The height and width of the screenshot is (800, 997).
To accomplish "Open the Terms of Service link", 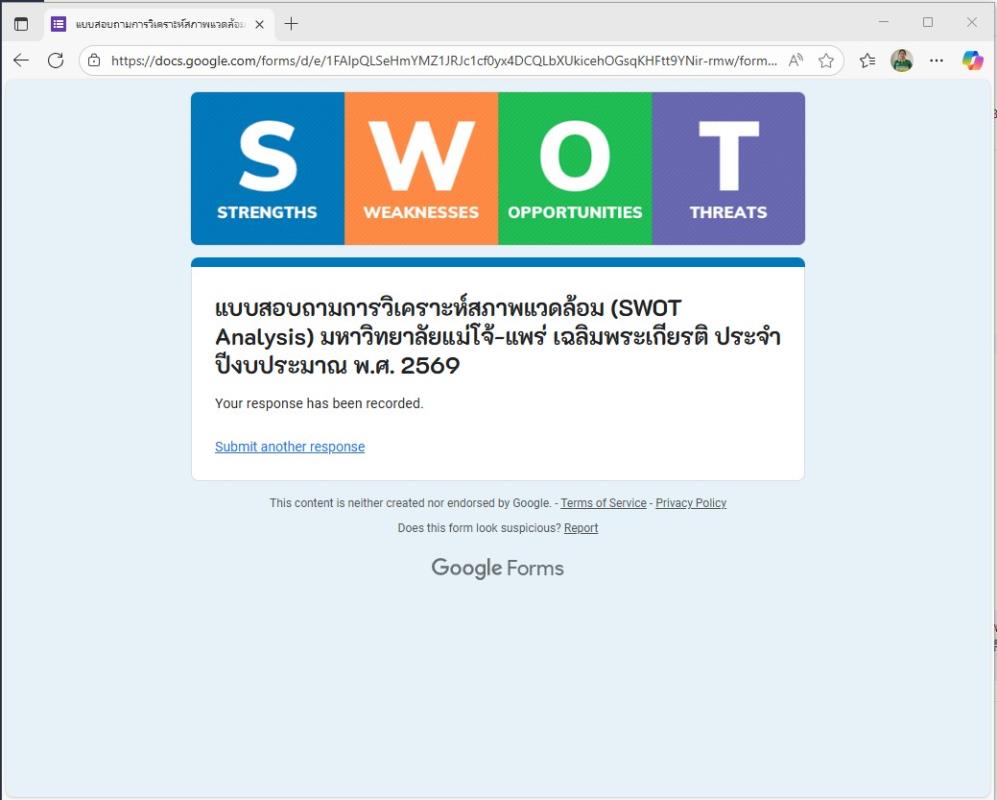I will 603,503.
